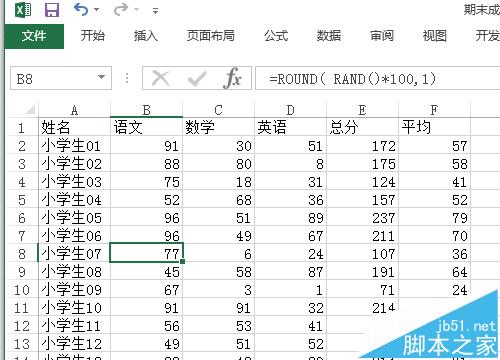Select column C header
The height and width of the screenshot is (360, 500).
click(218, 110)
